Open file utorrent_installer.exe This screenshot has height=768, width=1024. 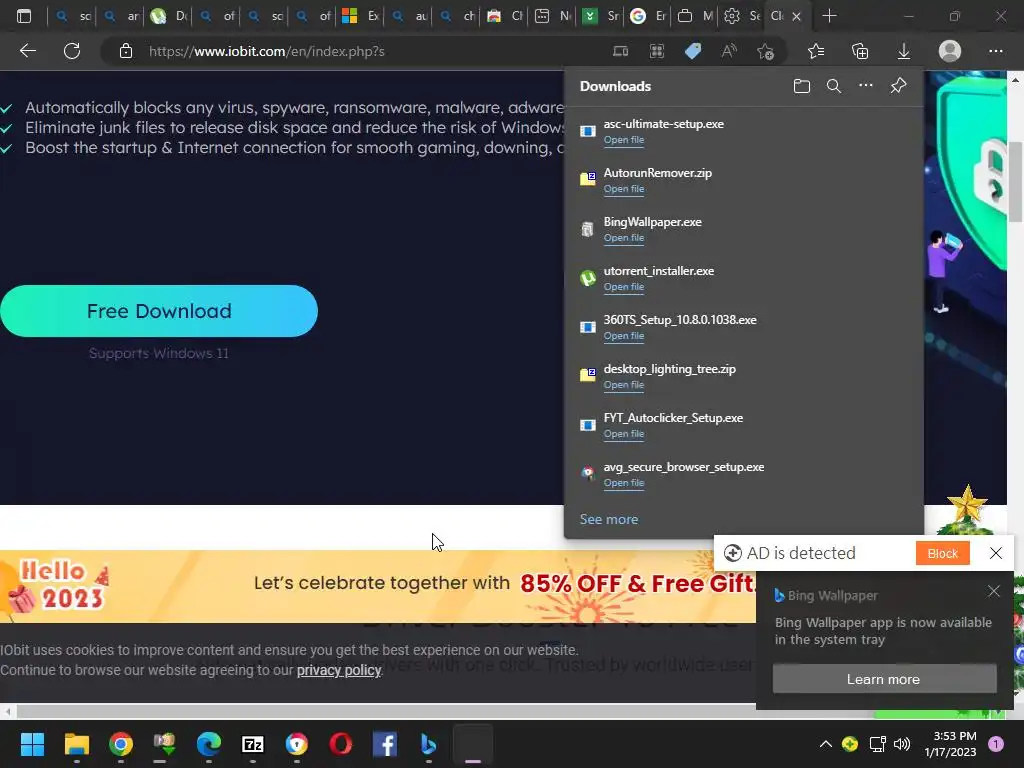(x=624, y=287)
